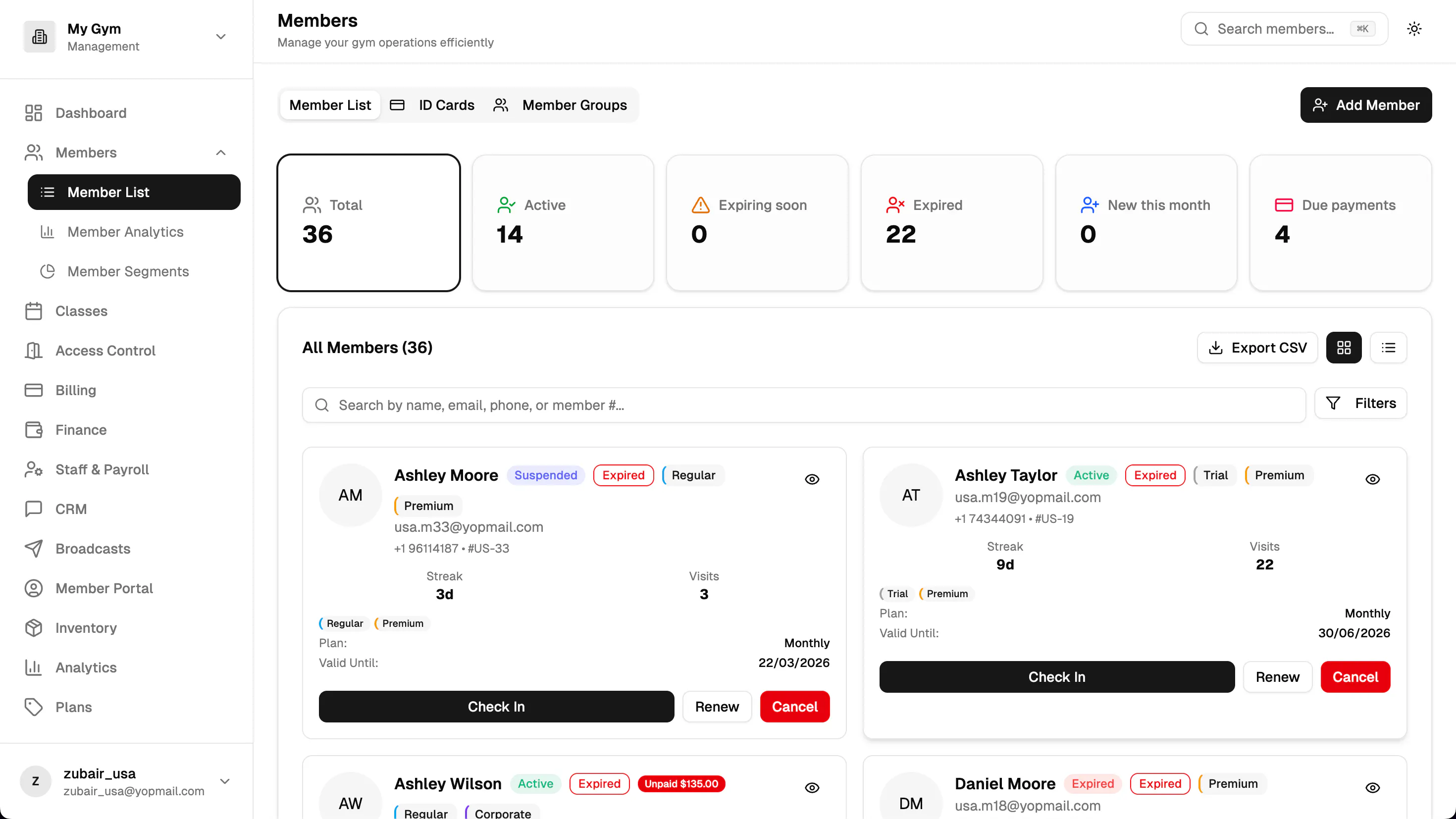The height and width of the screenshot is (819, 1456).
Task: Click email usa.m33@yopmail.com
Action: pos(468,527)
